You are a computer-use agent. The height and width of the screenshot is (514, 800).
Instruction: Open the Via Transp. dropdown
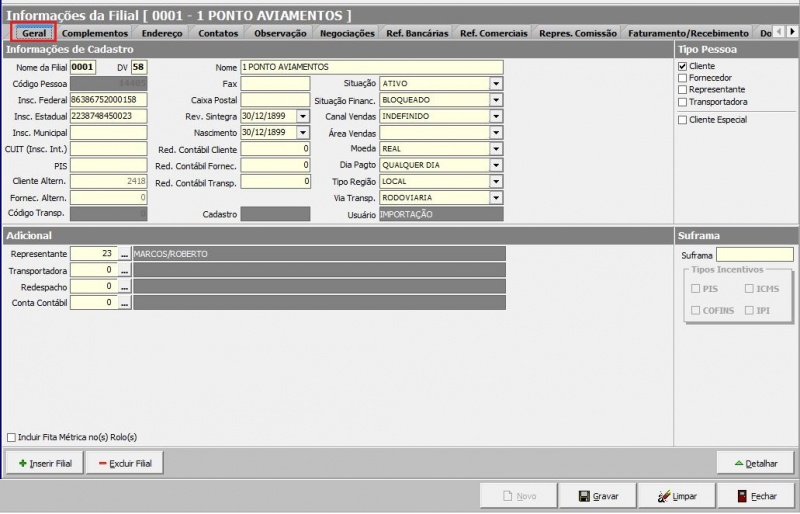click(x=496, y=198)
